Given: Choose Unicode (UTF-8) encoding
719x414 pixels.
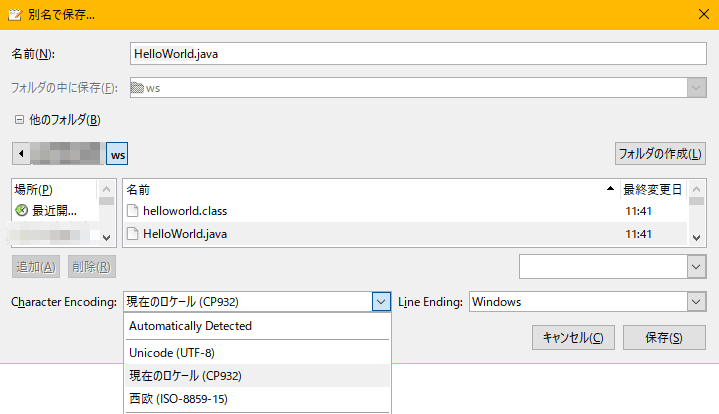Looking at the screenshot, I should [172, 353].
